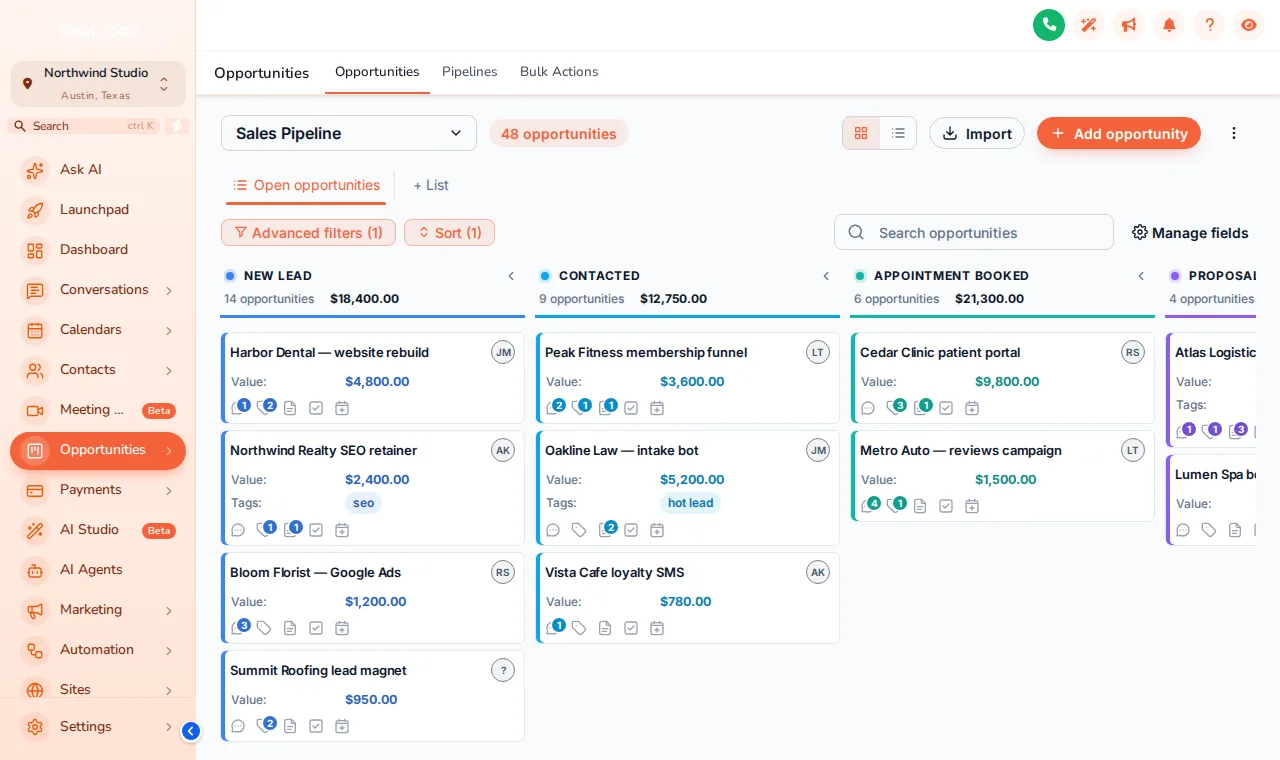Open the notifications bell
This screenshot has height=760, width=1280.
click(x=1169, y=25)
